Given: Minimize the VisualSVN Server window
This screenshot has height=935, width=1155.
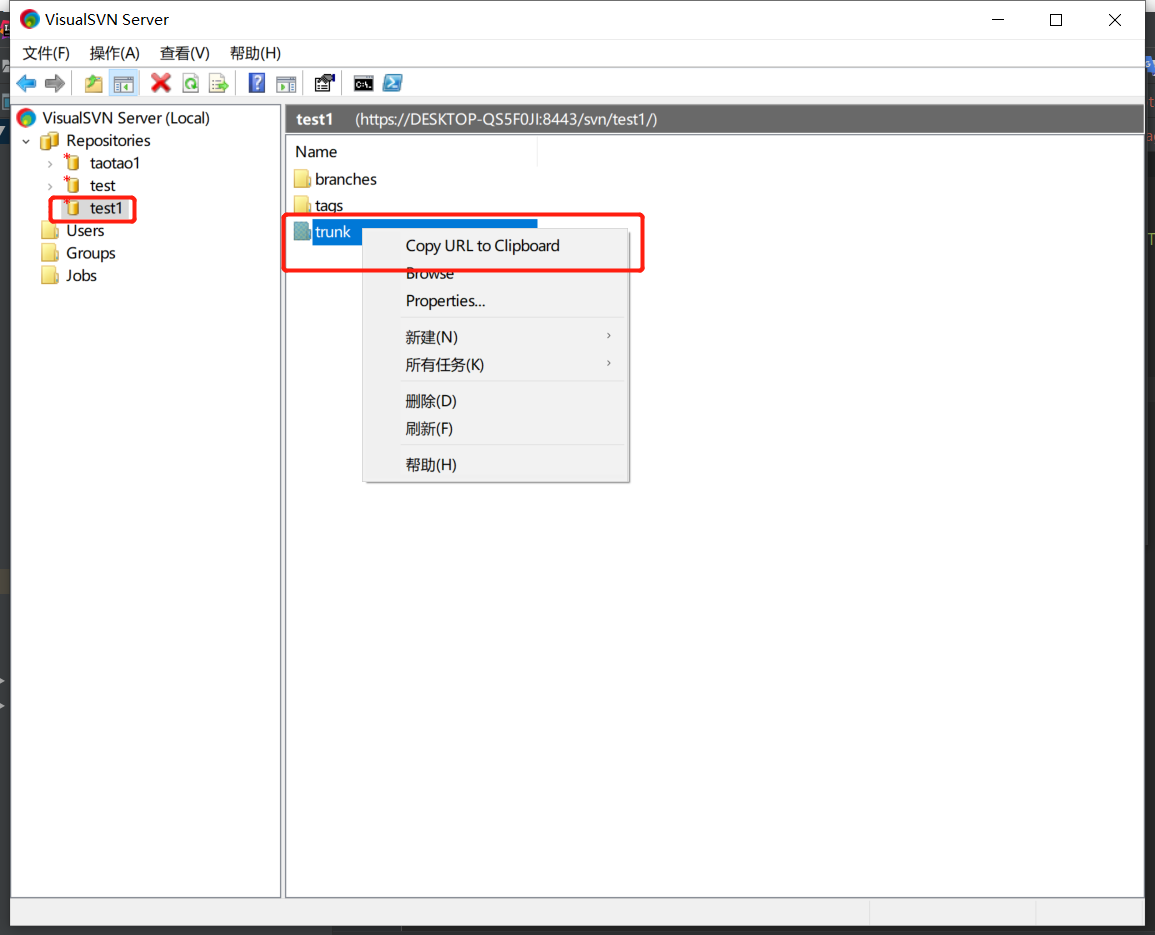Looking at the screenshot, I should (998, 20).
